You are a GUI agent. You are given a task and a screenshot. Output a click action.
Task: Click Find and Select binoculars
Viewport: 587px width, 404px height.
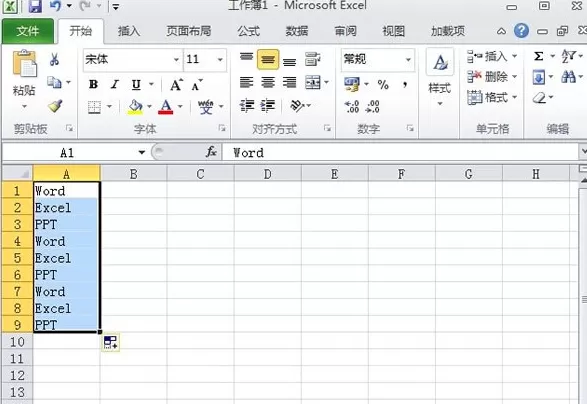pos(568,77)
